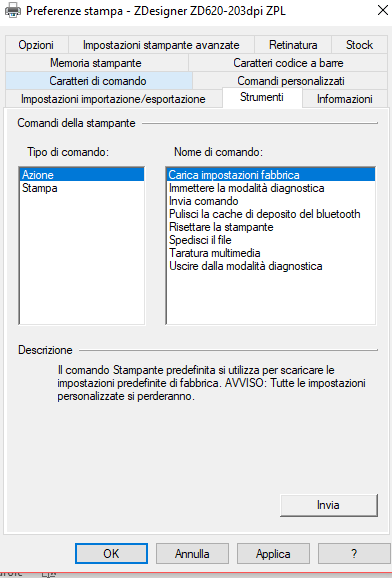Close the Preferenze stampa dialog
Image resolution: width=392 pixels, height=578 pixels.
point(383,10)
